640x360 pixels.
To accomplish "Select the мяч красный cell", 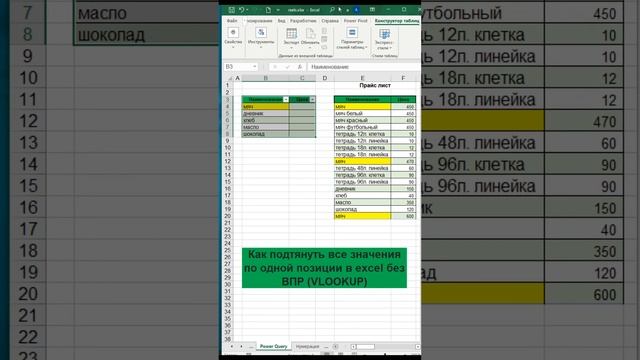I will click(x=362, y=120).
